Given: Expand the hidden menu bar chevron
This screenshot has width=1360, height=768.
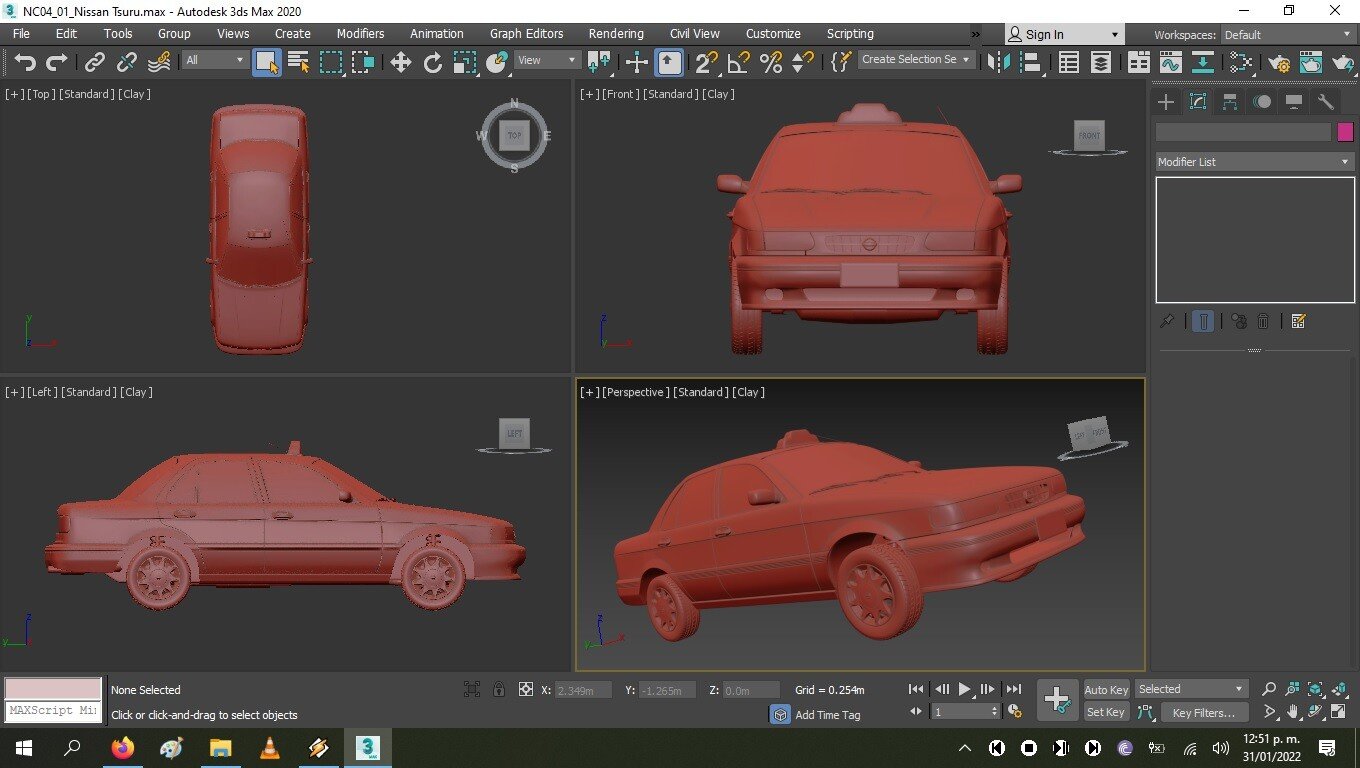Looking at the screenshot, I should point(975,34).
